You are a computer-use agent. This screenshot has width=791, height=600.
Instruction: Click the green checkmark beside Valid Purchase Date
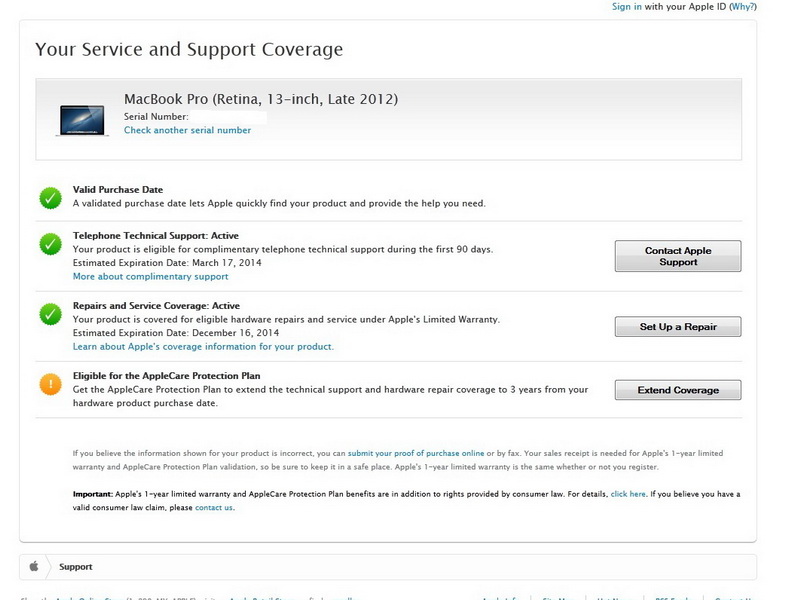[x=50, y=197]
